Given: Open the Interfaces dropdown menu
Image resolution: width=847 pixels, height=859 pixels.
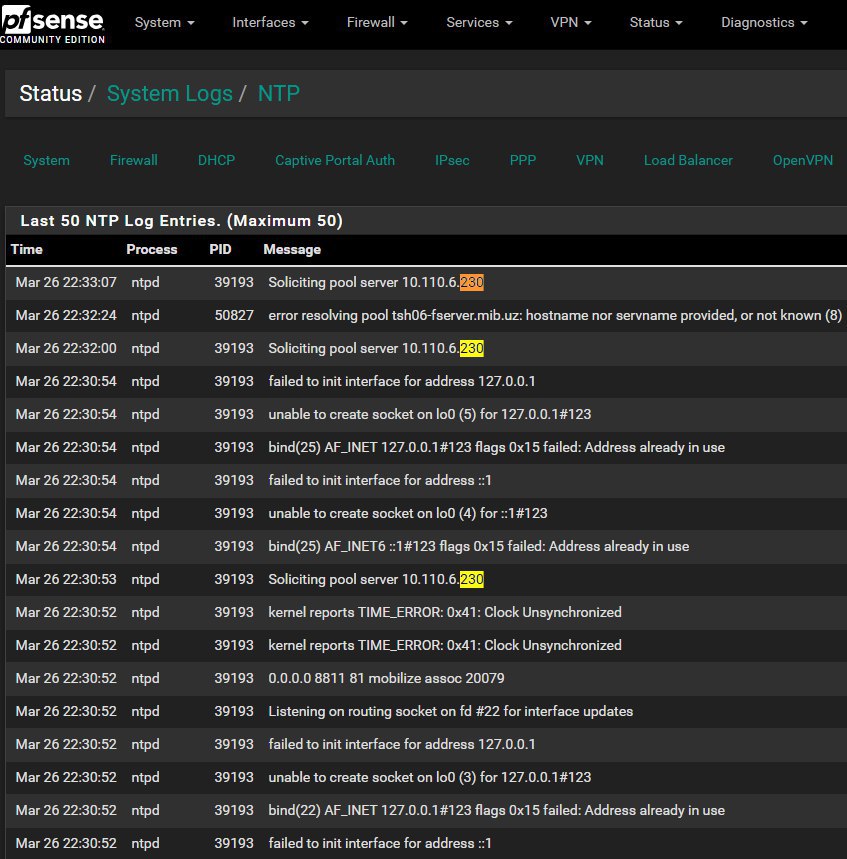Looking at the screenshot, I should coord(270,22).
